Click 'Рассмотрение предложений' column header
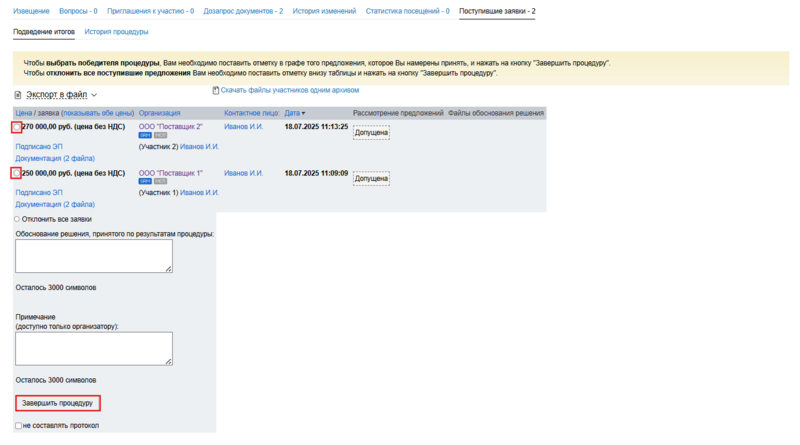Viewport: 800px width, 445px height. tap(398, 113)
